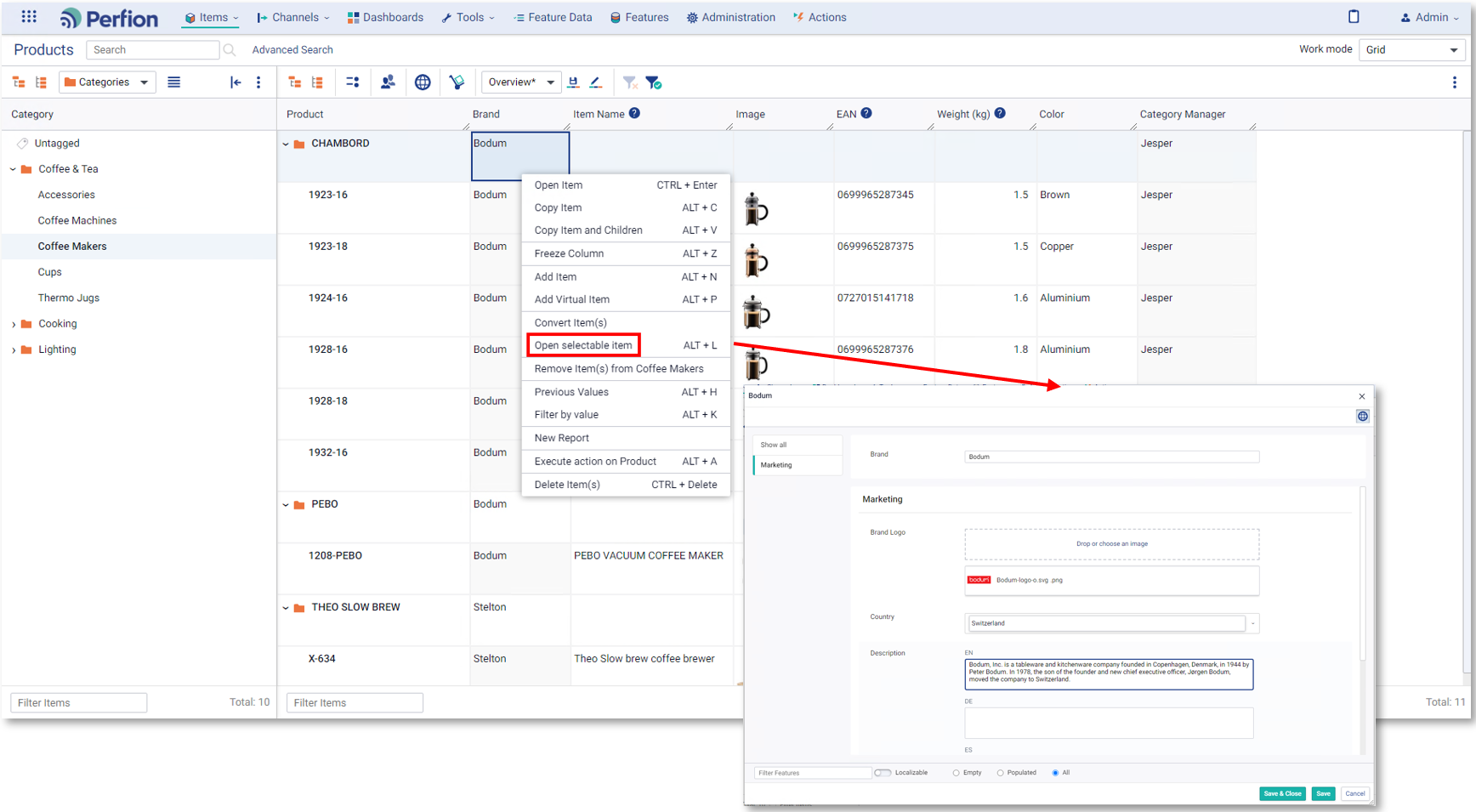
Task: Save the Overview view icon
Action: [x=573, y=82]
